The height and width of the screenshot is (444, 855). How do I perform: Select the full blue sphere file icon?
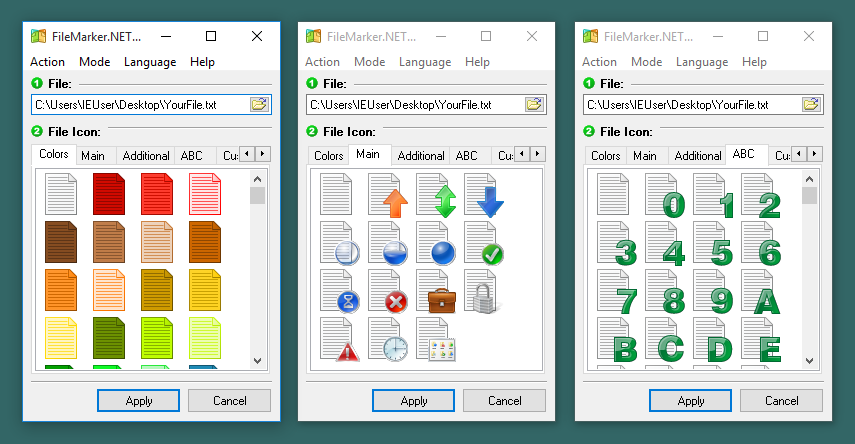436,243
